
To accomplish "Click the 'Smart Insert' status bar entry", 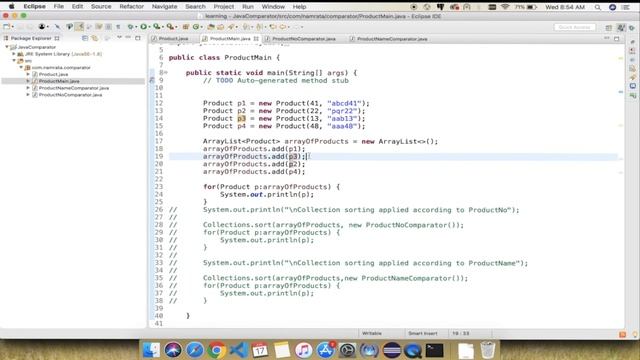I will click(x=422, y=333).
